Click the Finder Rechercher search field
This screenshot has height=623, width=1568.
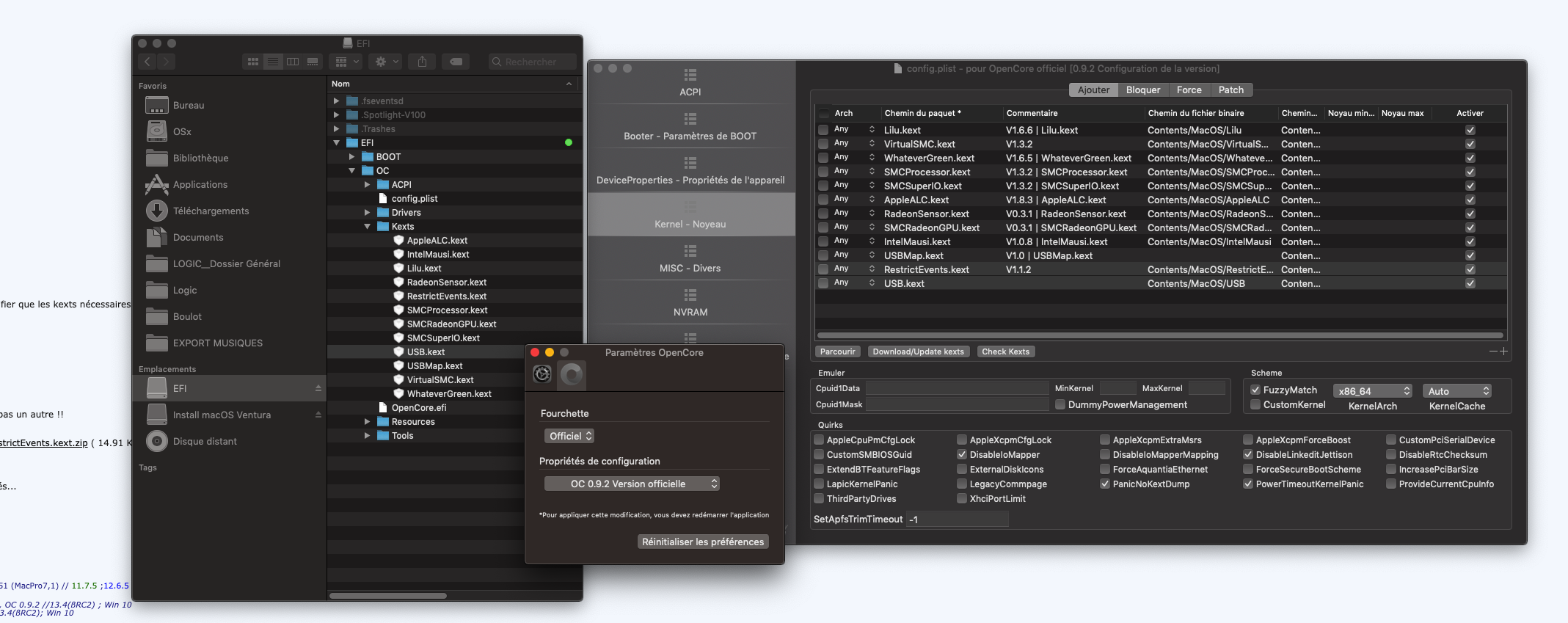533,62
